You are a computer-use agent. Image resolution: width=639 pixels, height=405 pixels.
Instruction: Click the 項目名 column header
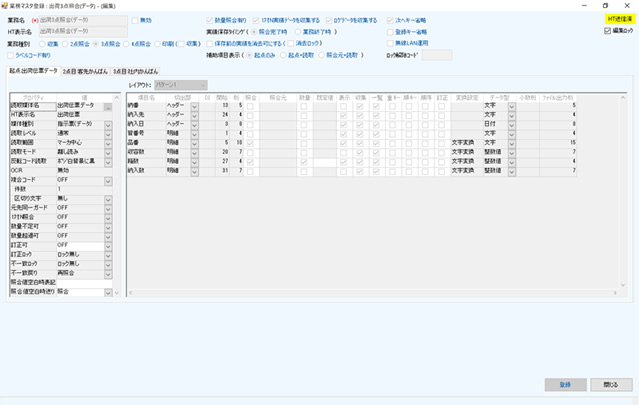146,96
